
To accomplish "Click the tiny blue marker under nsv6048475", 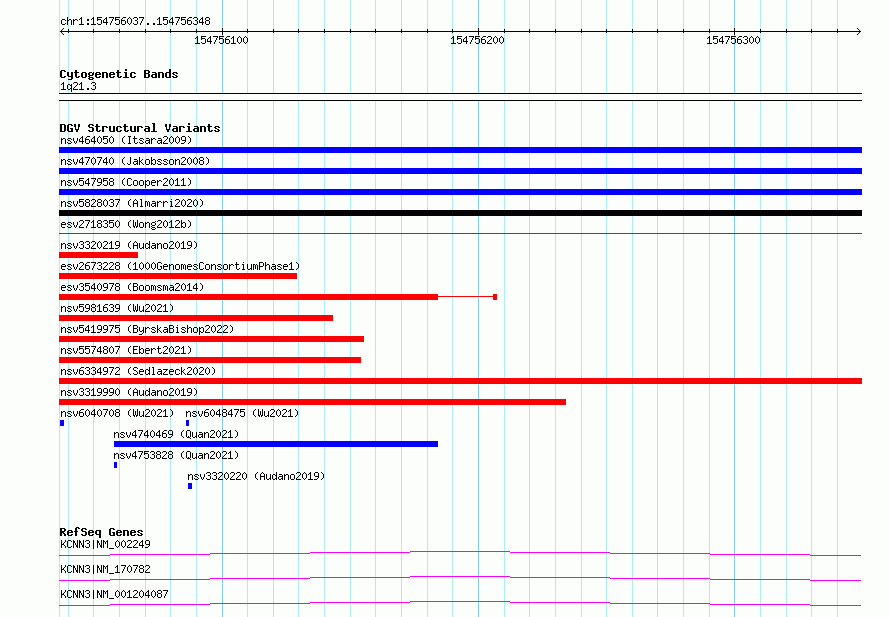I will tap(187, 423).
